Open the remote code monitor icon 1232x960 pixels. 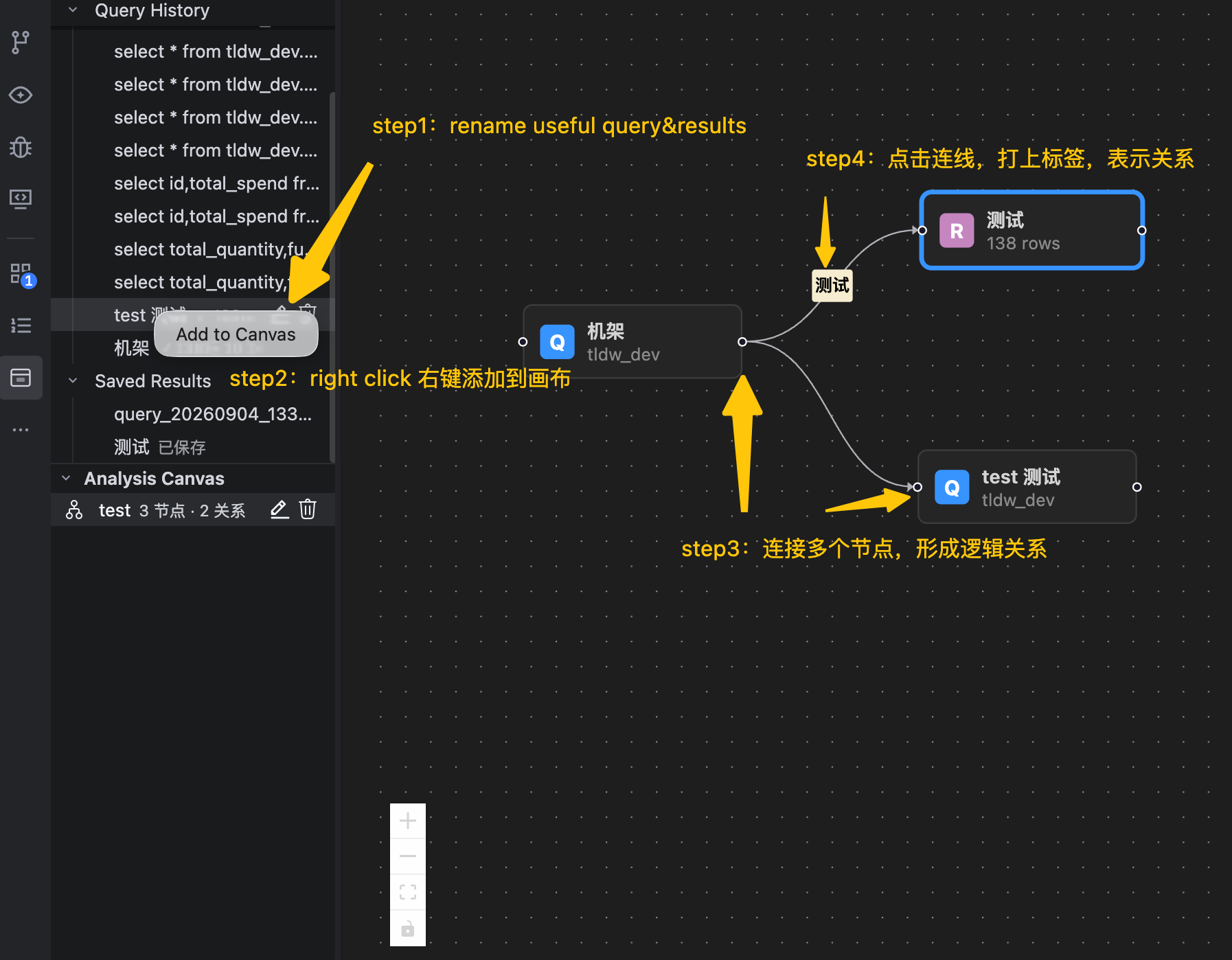coord(21,199)
